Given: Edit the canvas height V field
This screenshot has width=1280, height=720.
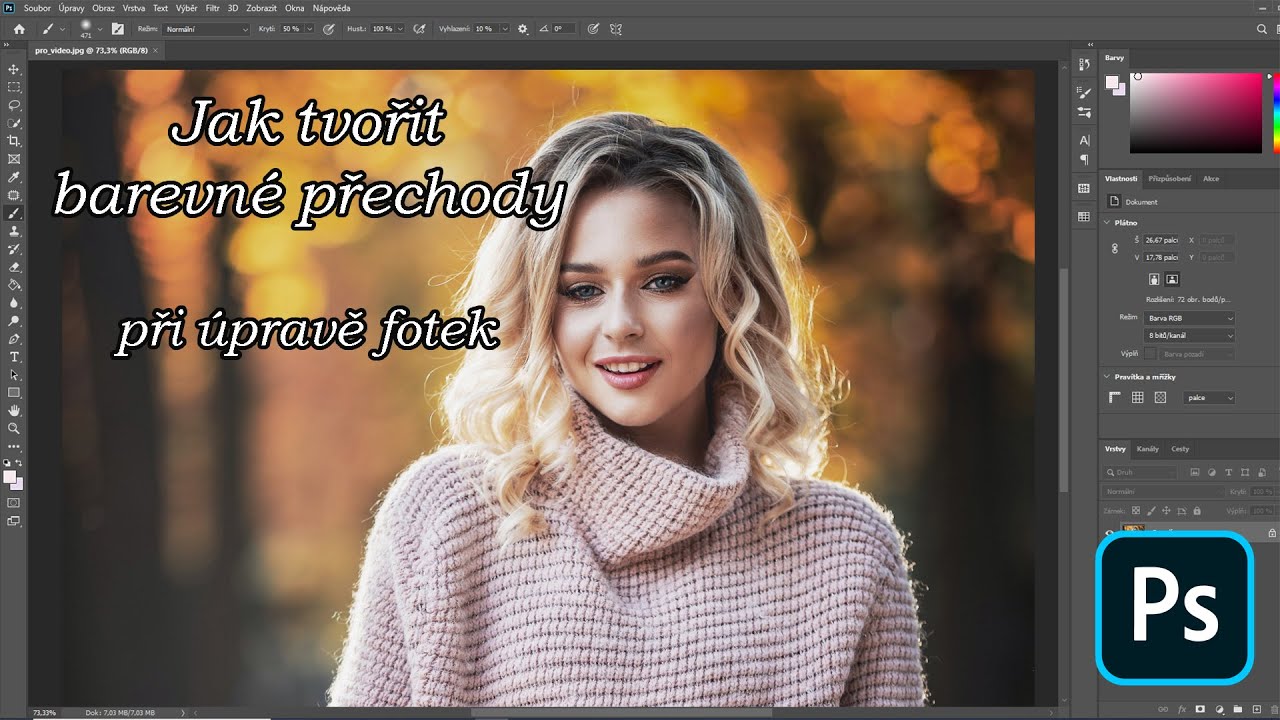Looking at the screenshot, I should (1162, 257).
